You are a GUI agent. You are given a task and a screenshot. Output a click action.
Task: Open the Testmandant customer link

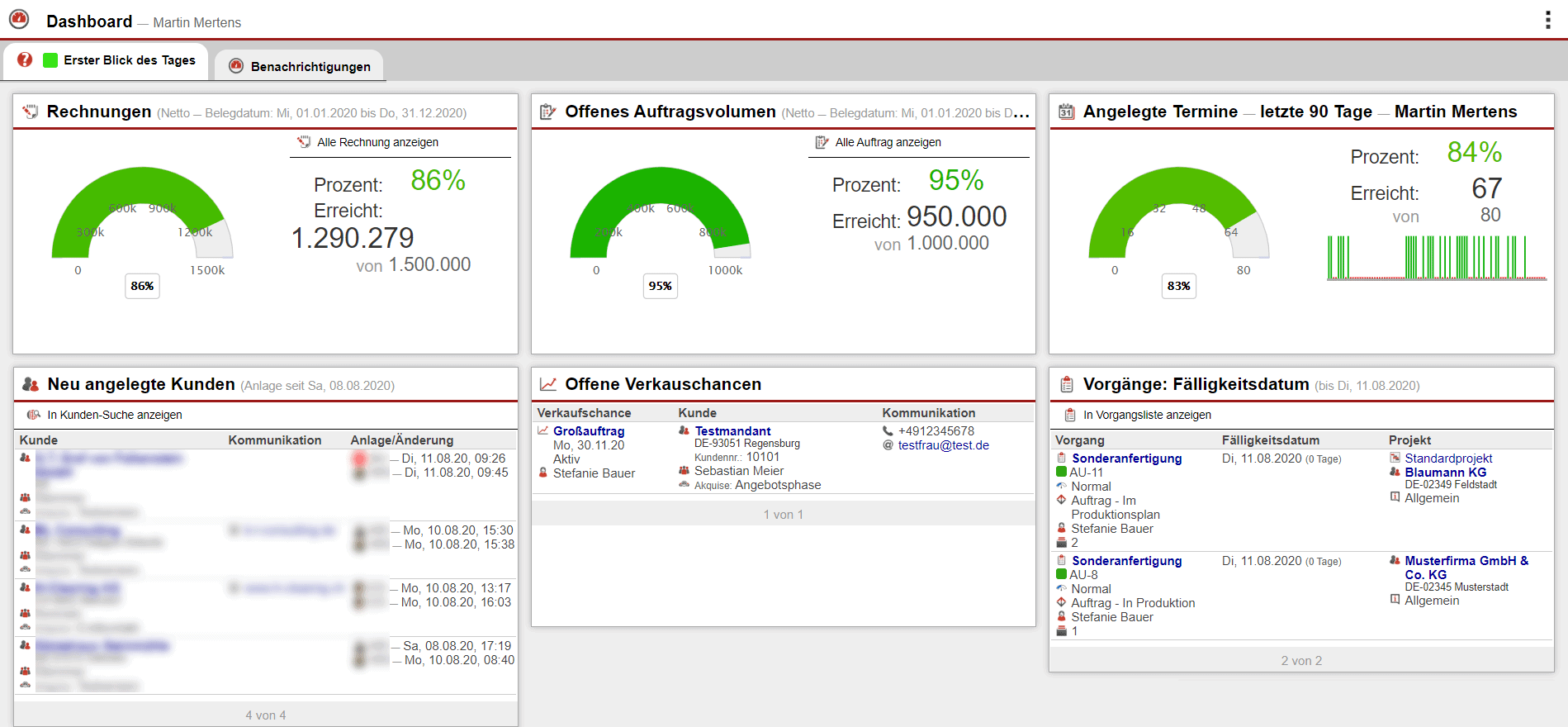[x=732, y=431]
